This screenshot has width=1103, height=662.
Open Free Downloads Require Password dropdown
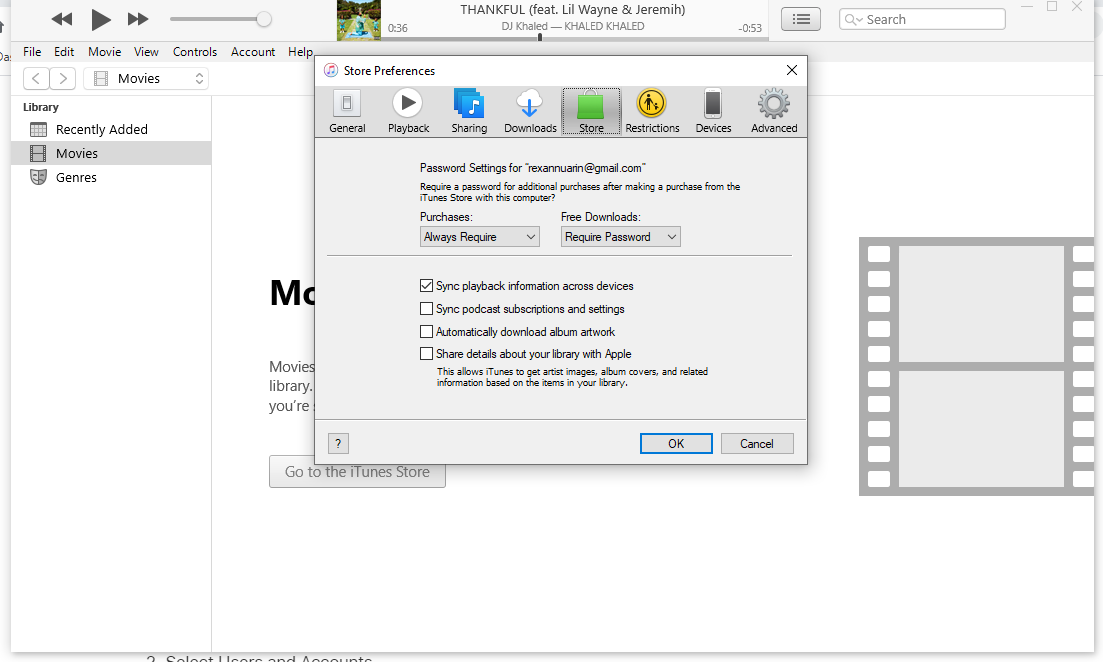(x=620, y=237)
